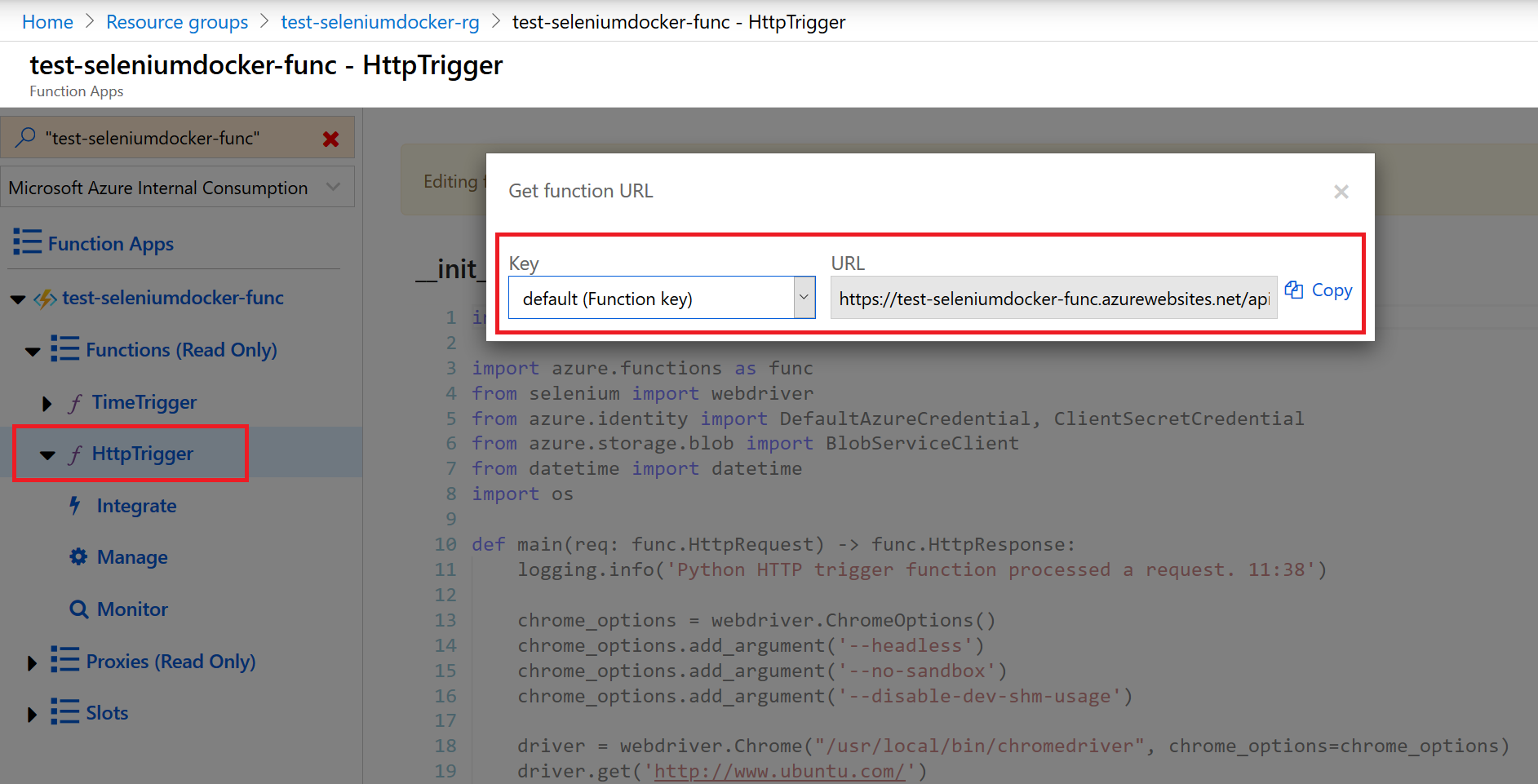Click the Manage gear icon
The width and height of the screenshot is (1538, 784).
pos(78,557)
